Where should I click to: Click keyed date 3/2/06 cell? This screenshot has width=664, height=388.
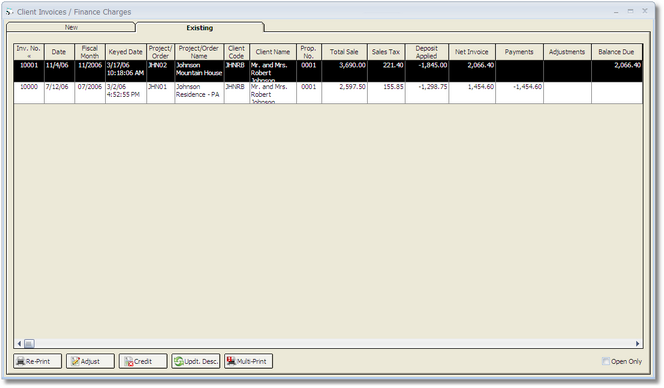(x=126, y=93)
